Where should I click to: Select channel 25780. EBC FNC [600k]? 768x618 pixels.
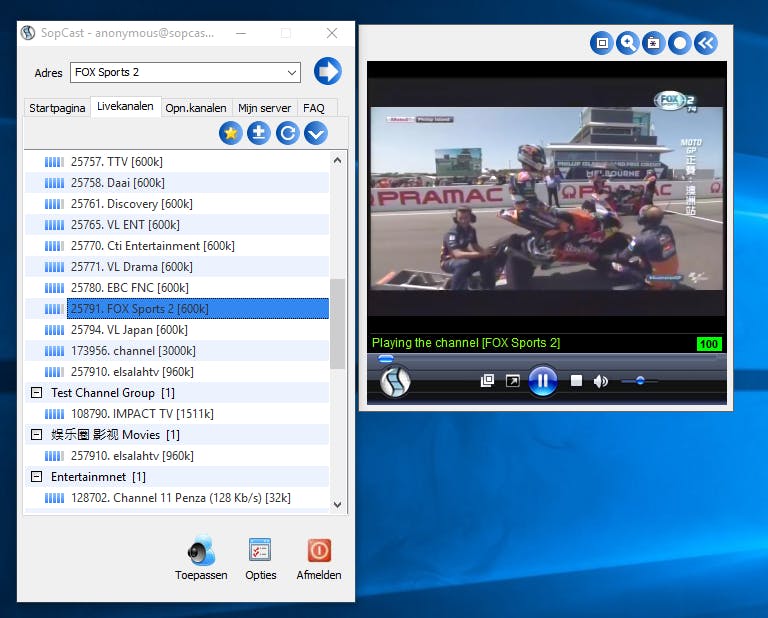pyautogui.click(x=177, y=288)
